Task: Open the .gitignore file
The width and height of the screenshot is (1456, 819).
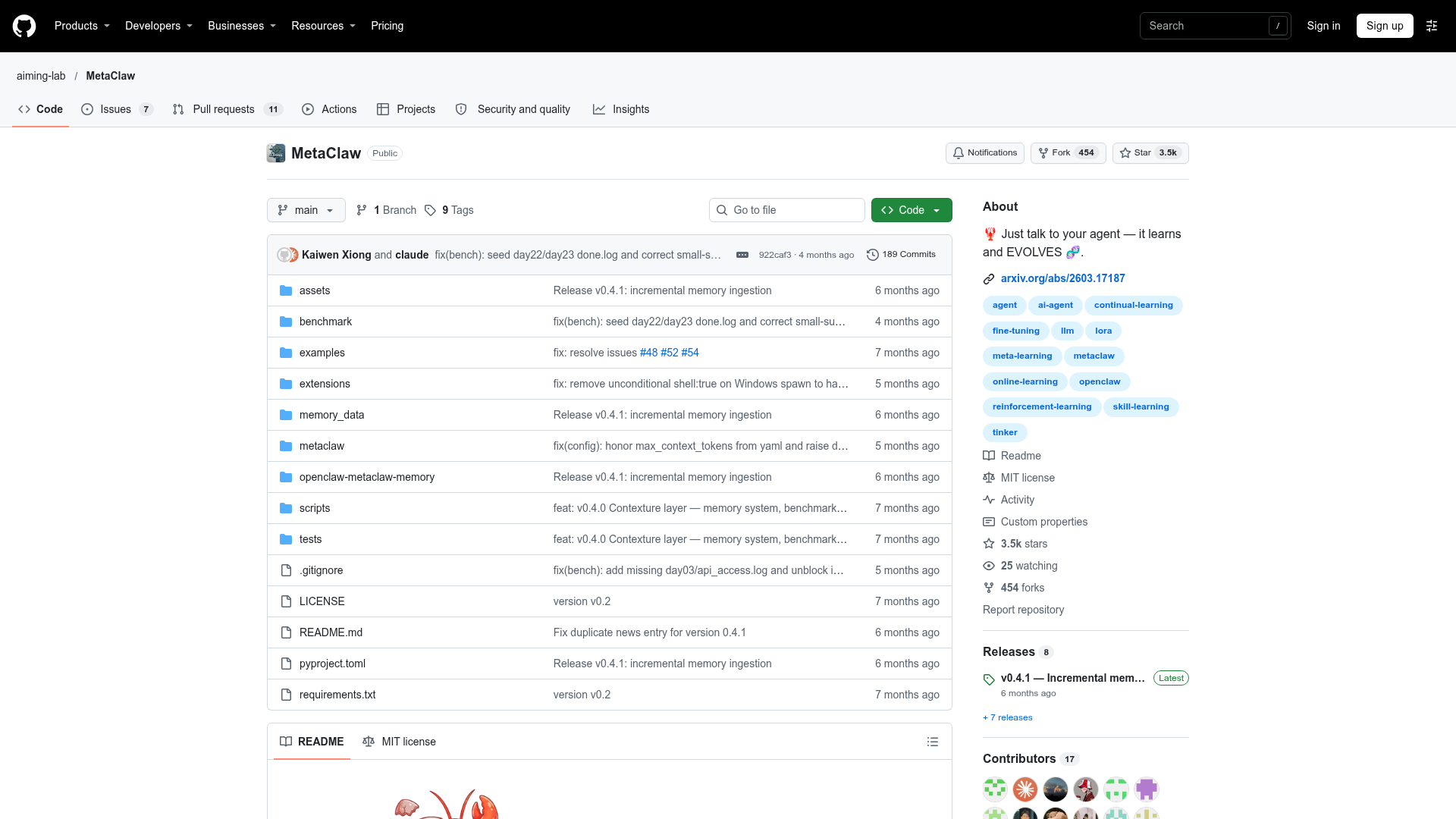Action: [x=322, y=570]
